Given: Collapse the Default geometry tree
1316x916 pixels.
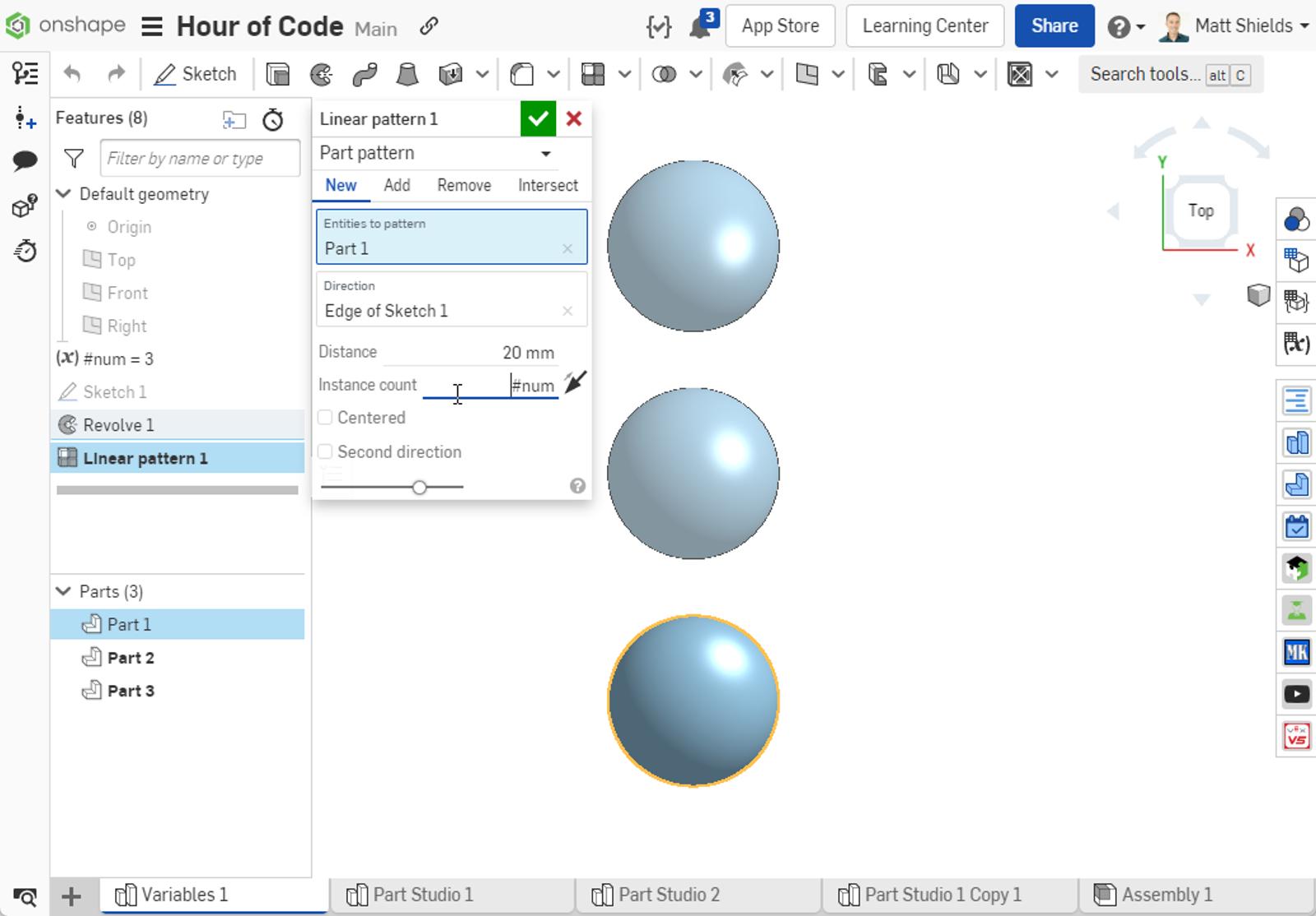Looking at the screenshot, I should pyautogui.click(x=63, y=194).
